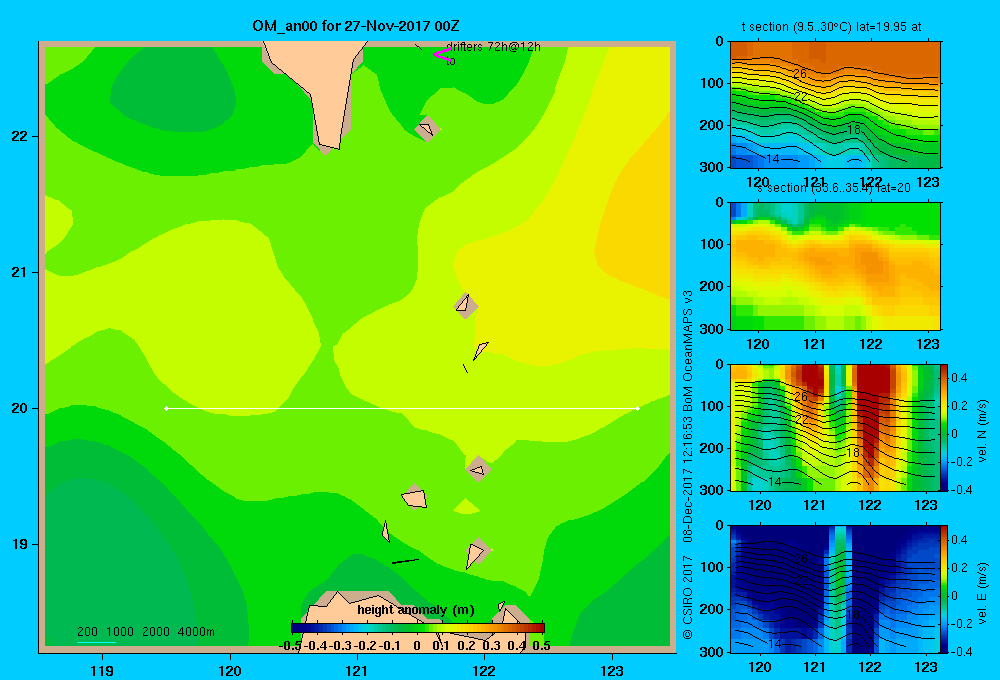
Task: Select the left endpoint of the white section line
Action: coord(166,408)
